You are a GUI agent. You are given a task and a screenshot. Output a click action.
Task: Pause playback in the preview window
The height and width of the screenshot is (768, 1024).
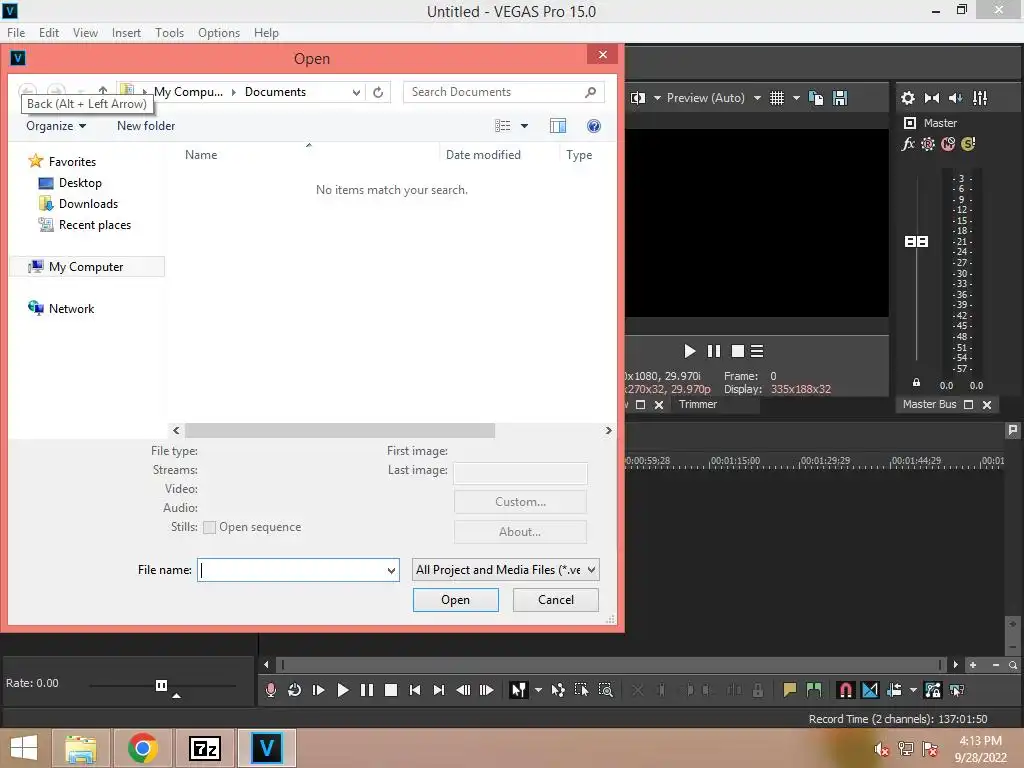pos(714,351)
